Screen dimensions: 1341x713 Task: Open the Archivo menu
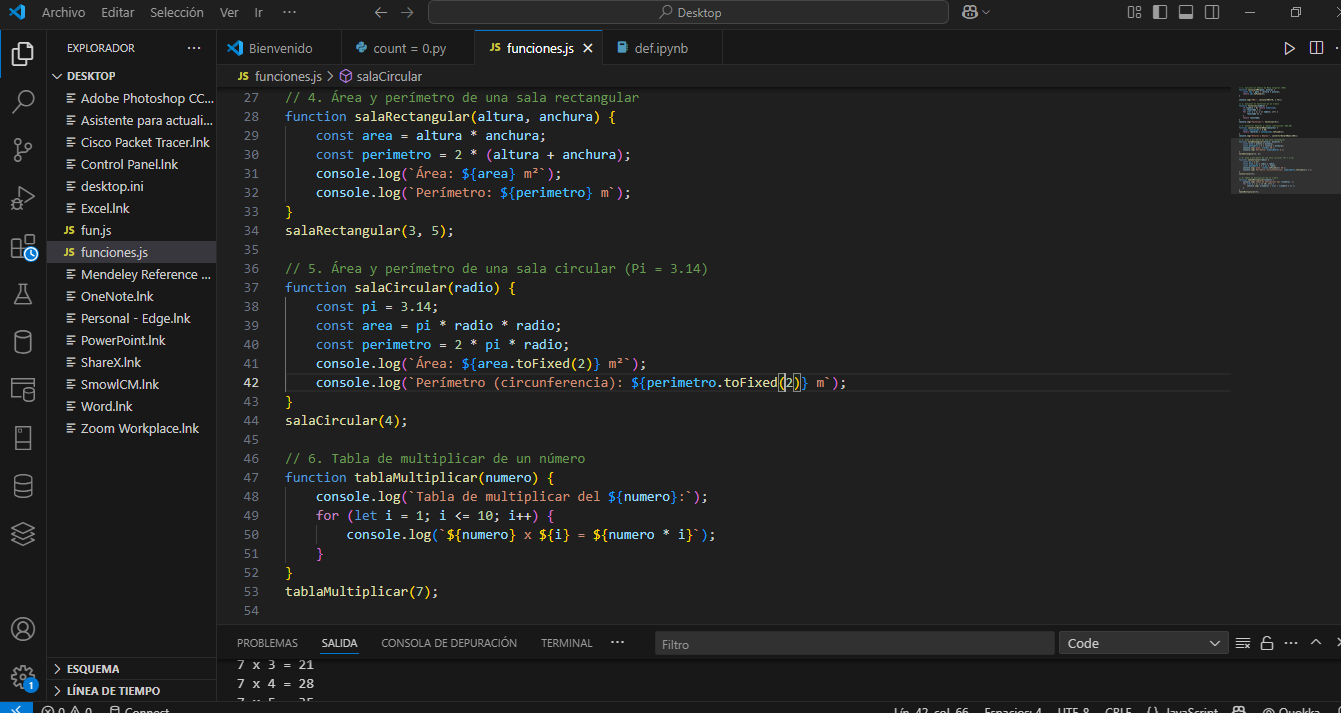(64, 12)
